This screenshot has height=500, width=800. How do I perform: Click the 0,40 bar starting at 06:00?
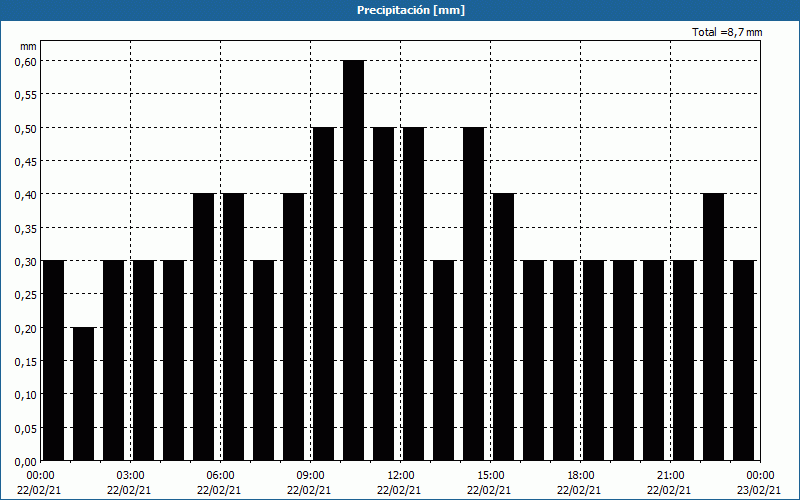(x=233, y=327)
